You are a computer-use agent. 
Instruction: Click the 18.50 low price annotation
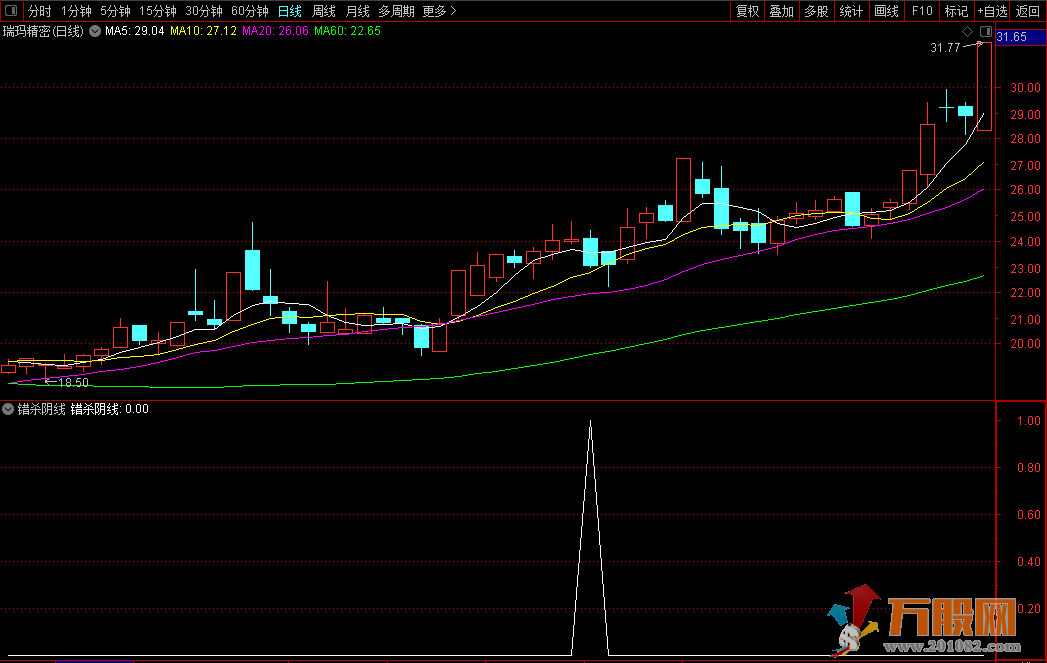(73, 383)
